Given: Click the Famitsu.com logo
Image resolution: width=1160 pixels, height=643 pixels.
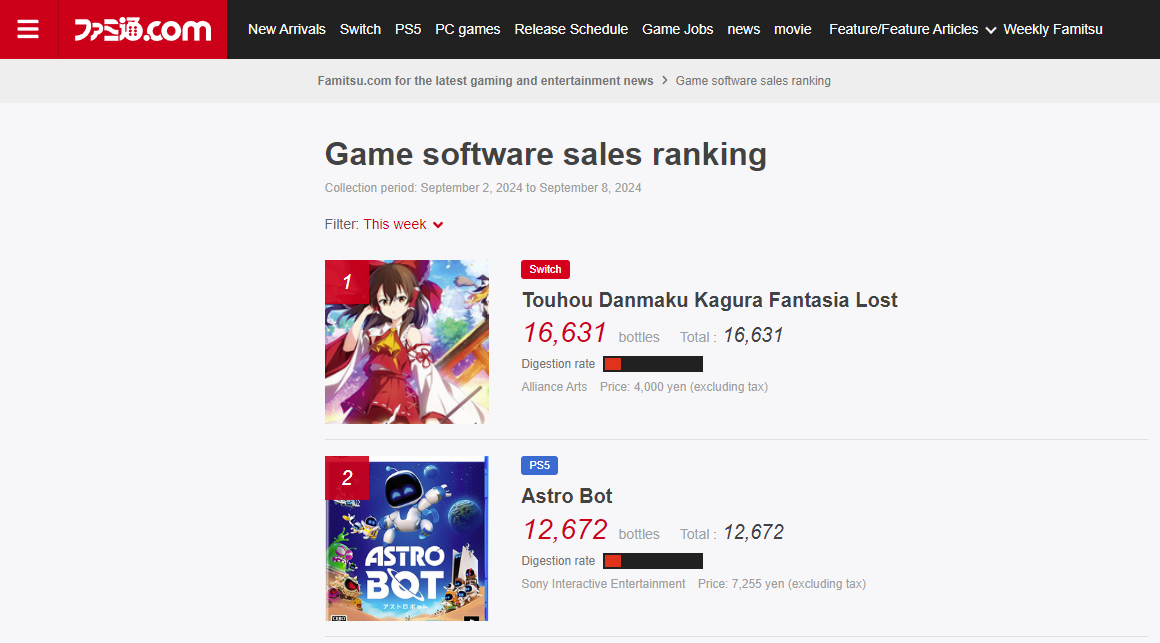Looking at the screenshot, I should [x=142, y=30].
